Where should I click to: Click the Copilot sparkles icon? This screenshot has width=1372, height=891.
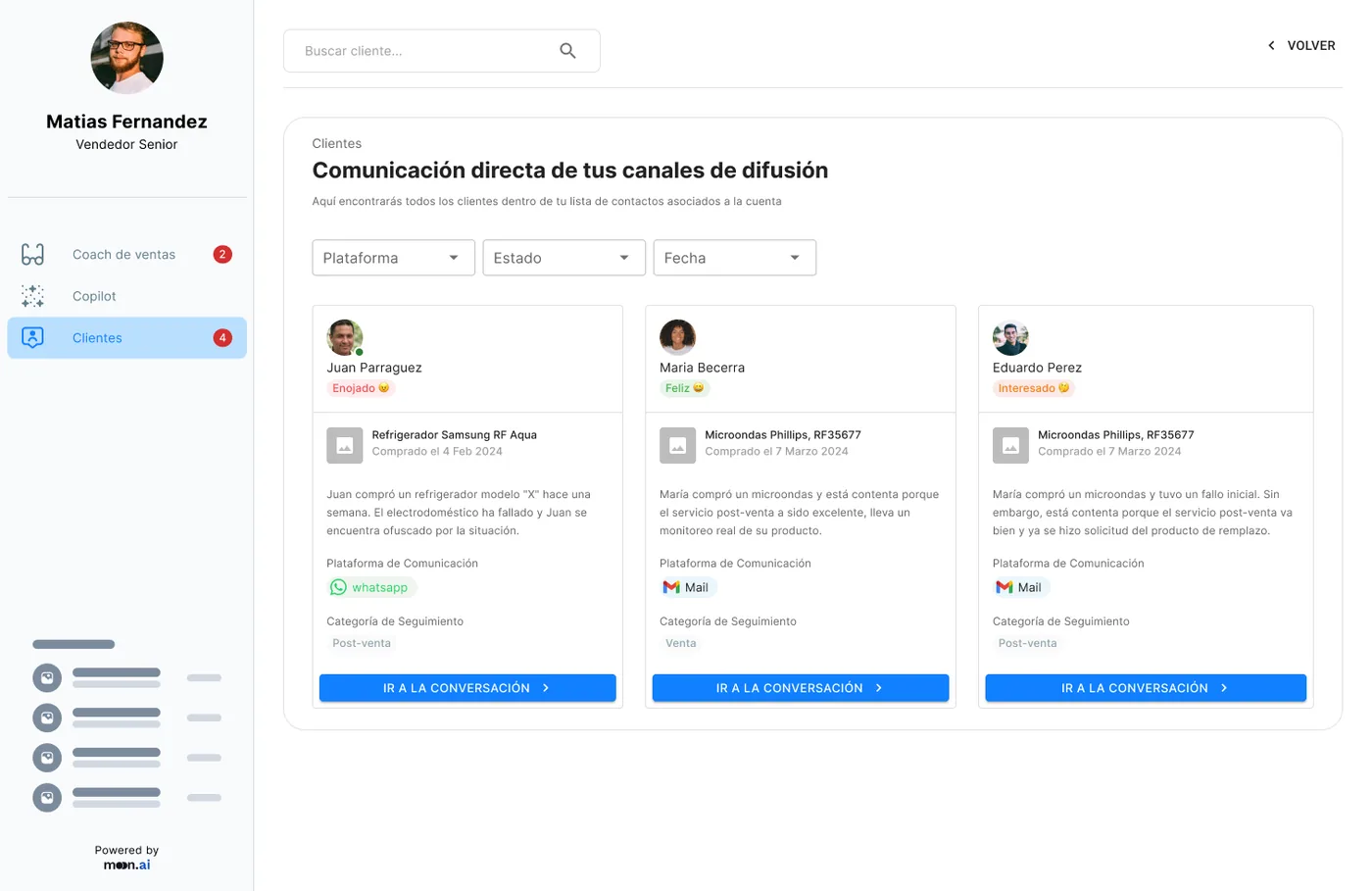[x=32, y=296]
